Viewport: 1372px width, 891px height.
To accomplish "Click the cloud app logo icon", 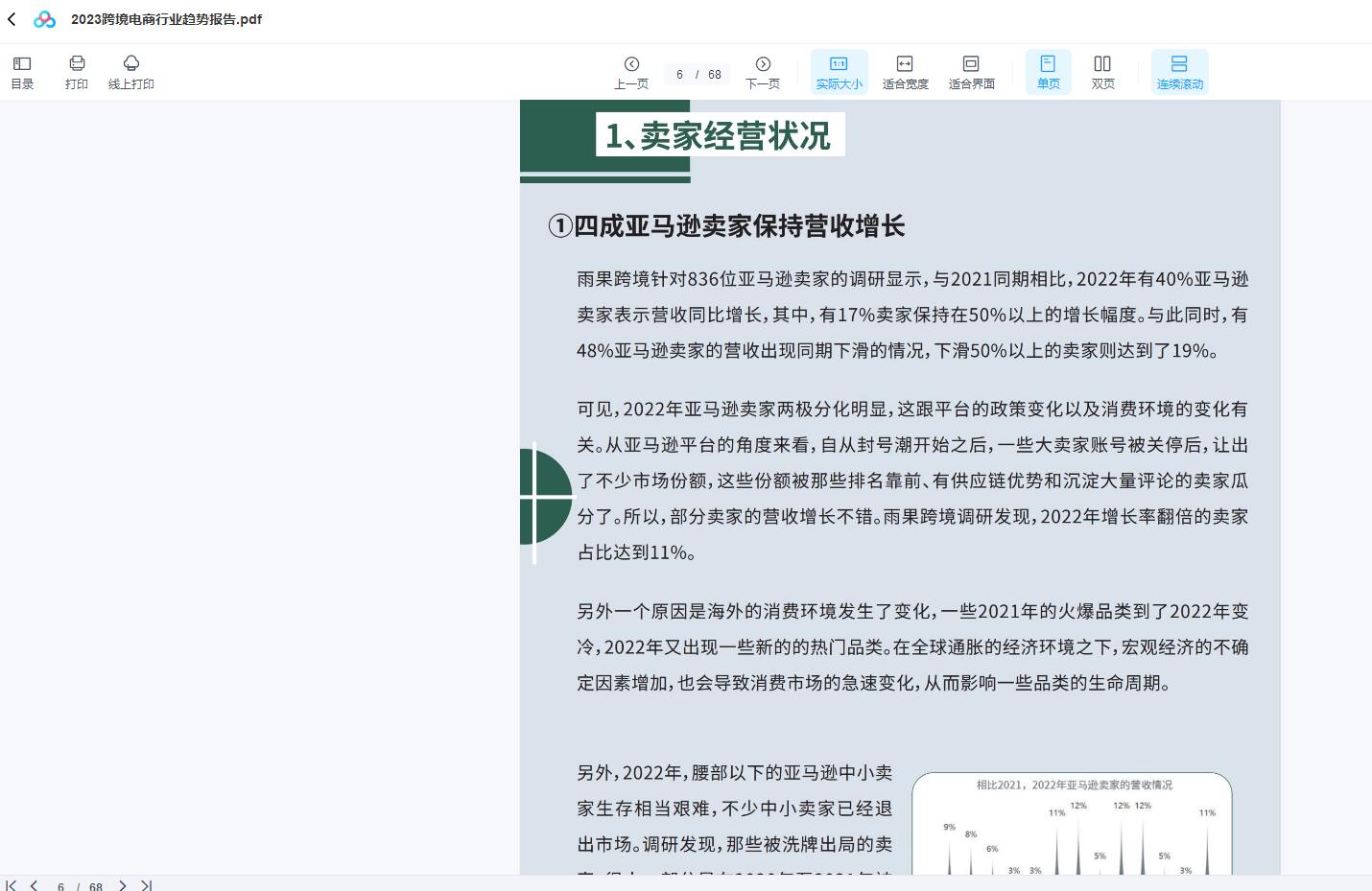I will 44,19.
